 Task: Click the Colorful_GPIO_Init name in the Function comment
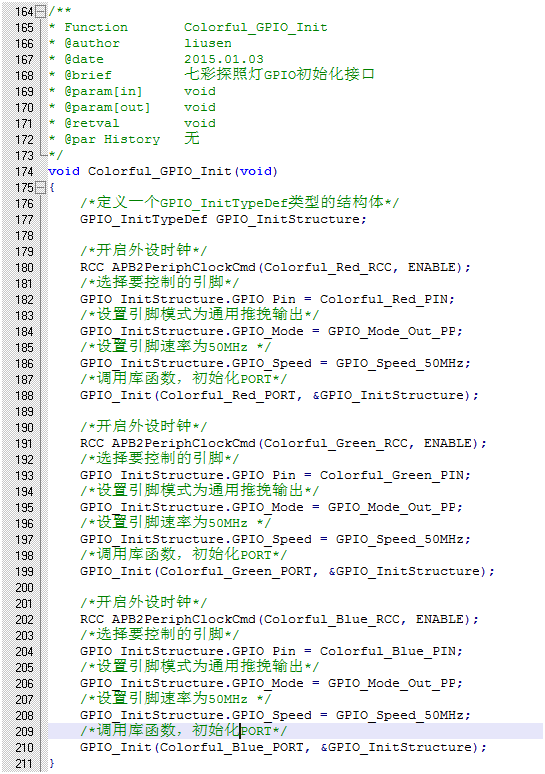tap(256, 27)
